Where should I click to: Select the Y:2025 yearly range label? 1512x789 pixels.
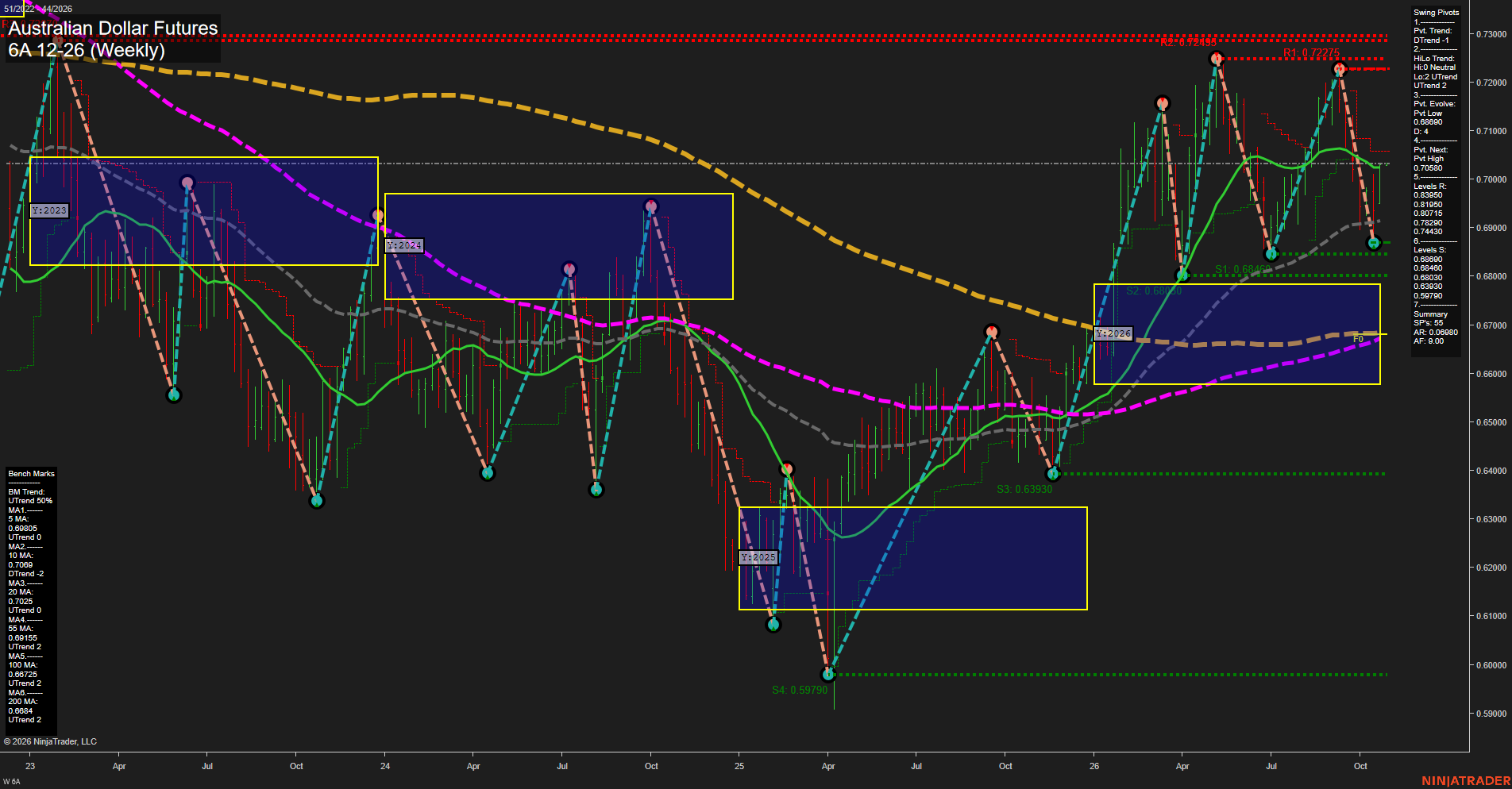pos(758,557)
